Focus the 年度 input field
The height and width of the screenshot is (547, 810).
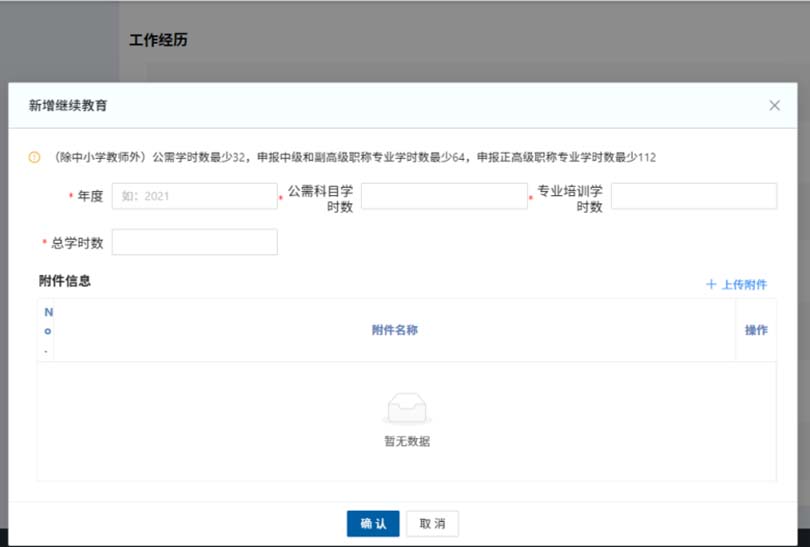(194, 196)
